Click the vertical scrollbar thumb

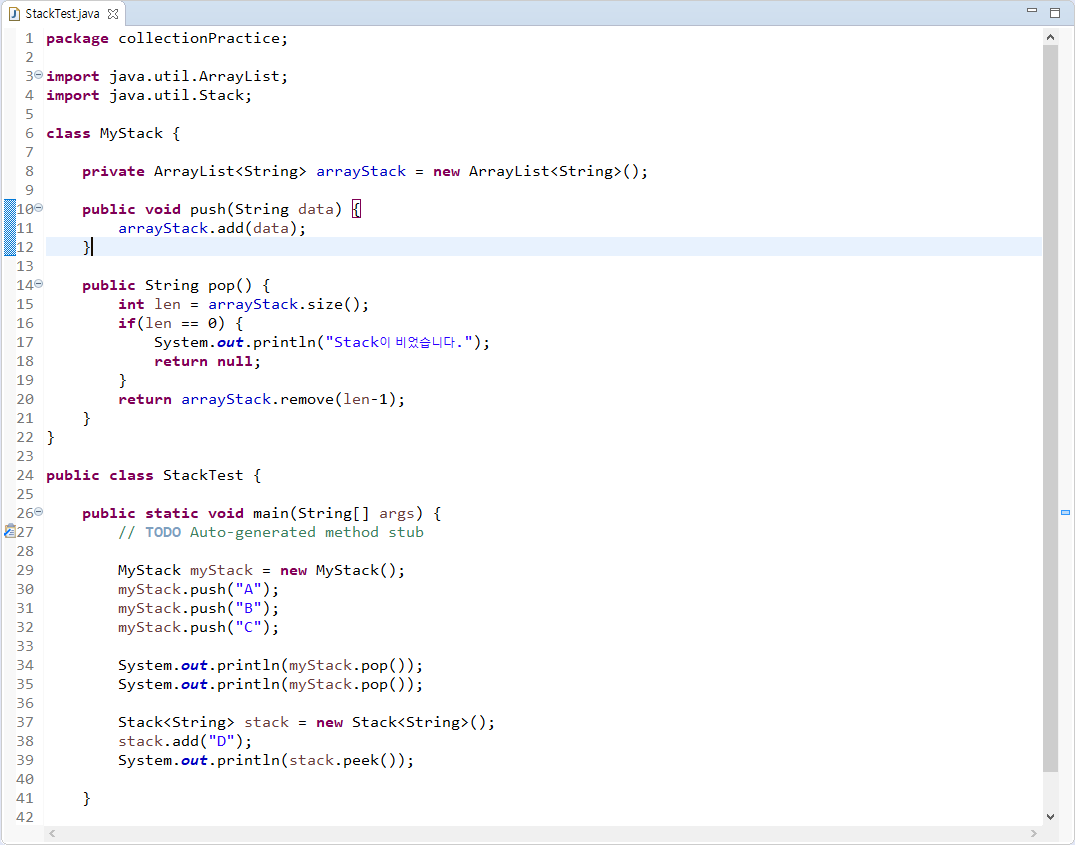click(1050, 408)
